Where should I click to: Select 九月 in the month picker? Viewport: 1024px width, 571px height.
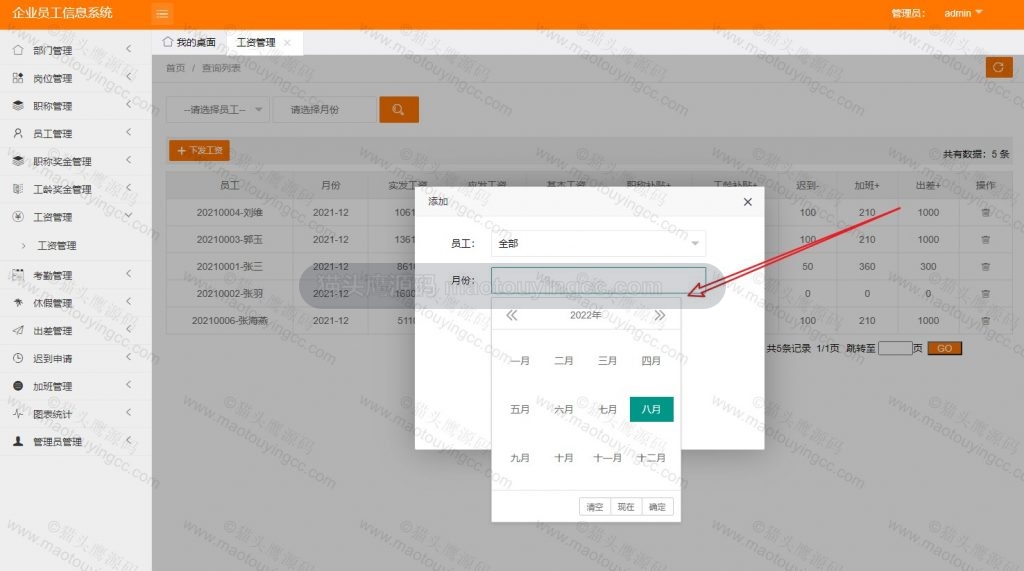pyautogui.click(x=520, y=458)
